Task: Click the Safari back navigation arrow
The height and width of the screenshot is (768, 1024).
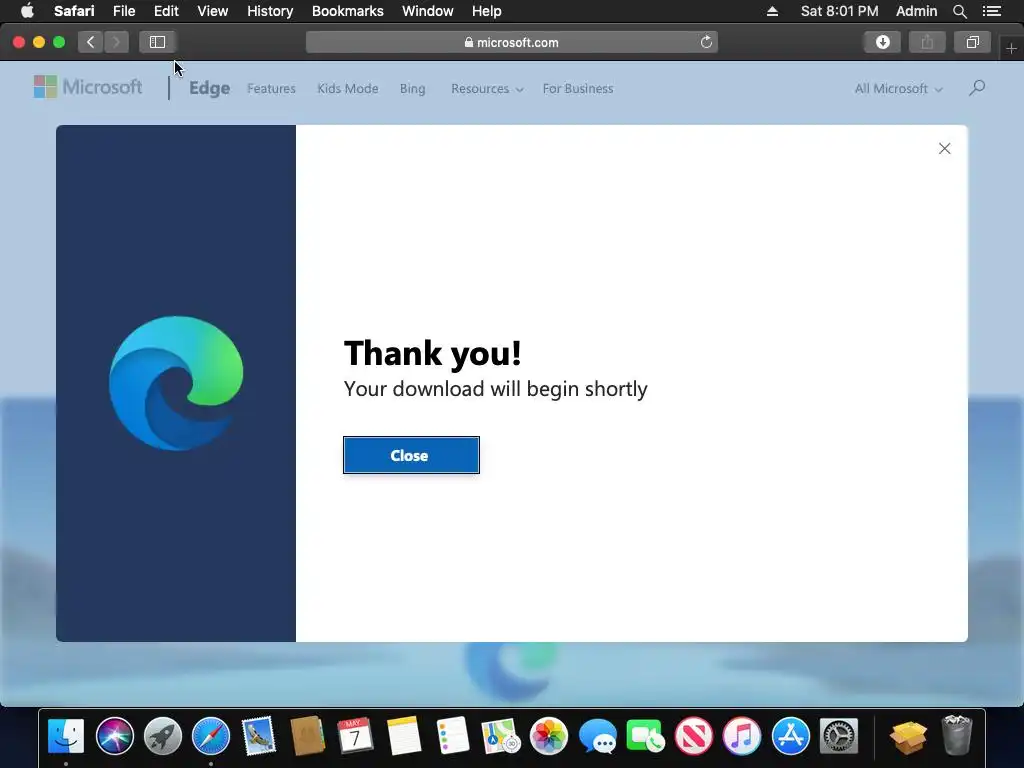Action: [91, 42]
